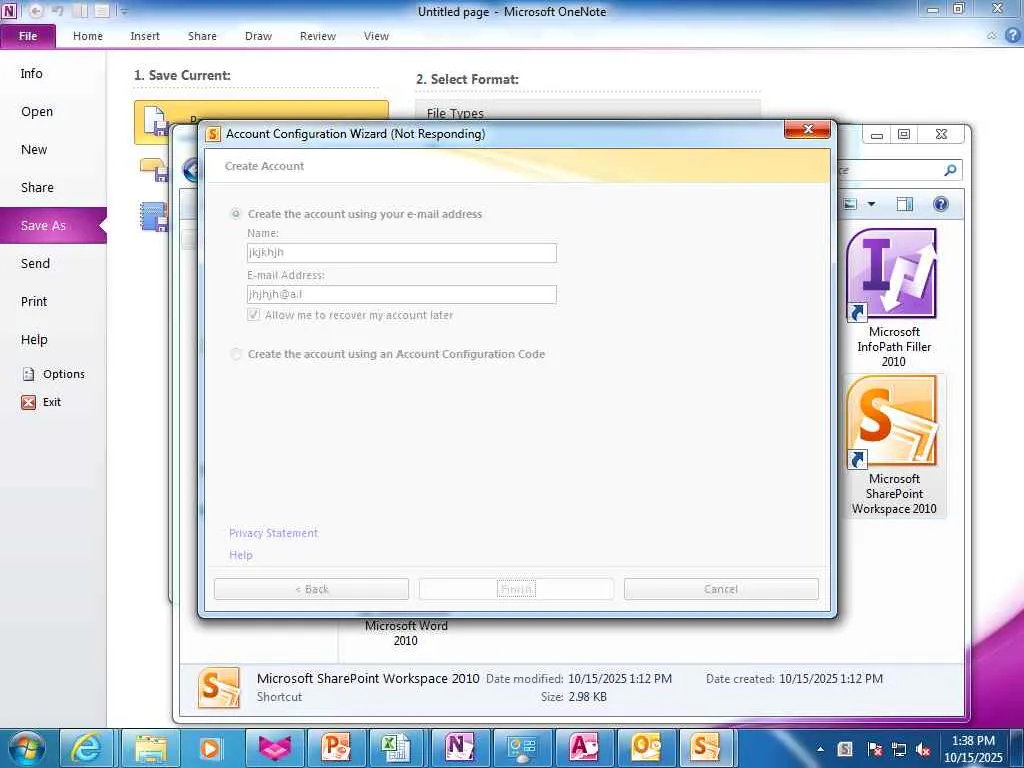Viewport: 1024px width, 768px height.
Task: Open Windows Explorer from the taskbar
Action: coord(150,748)
